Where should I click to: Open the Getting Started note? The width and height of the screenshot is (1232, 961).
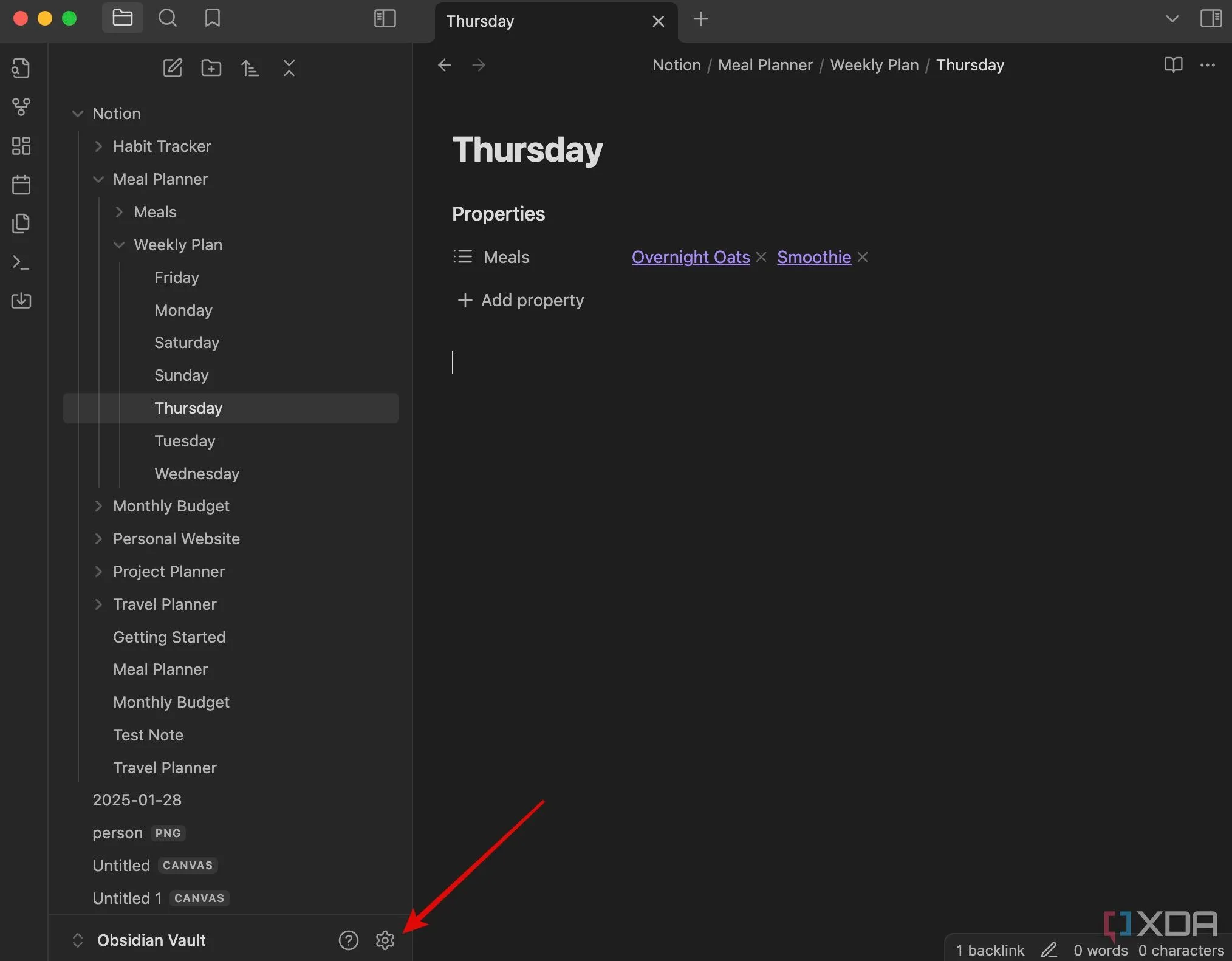pyautogui.click(x=231, y=637)
